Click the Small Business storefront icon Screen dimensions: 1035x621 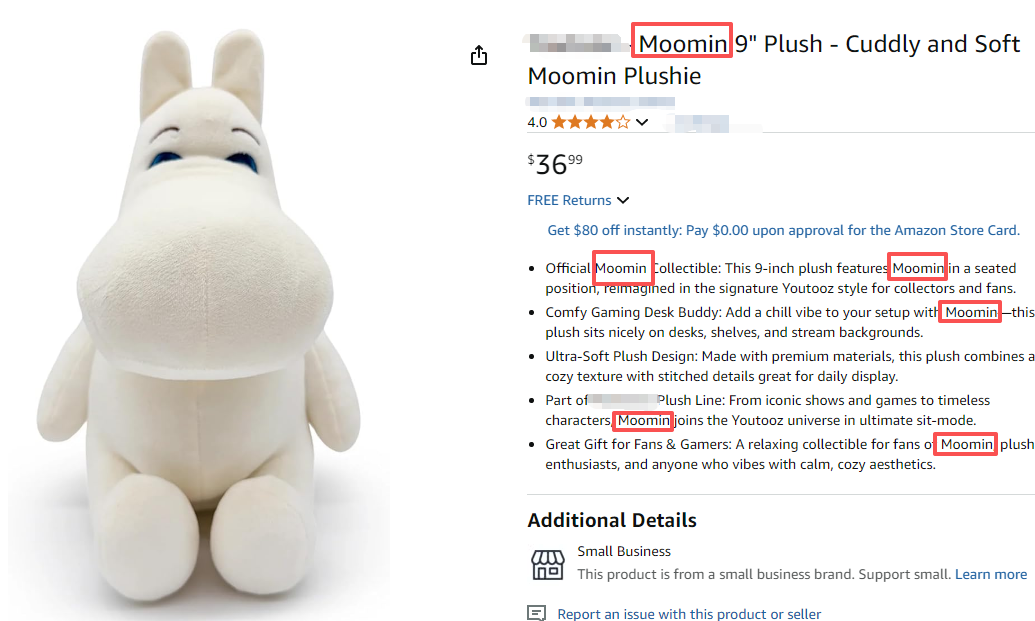tap(548, 564)
